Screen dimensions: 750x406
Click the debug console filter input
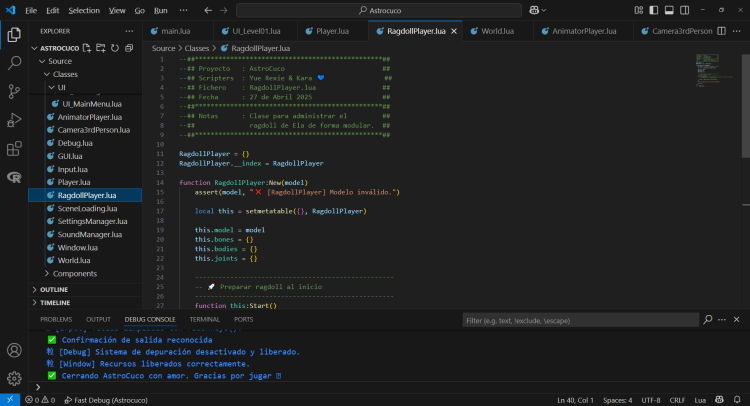575,320
